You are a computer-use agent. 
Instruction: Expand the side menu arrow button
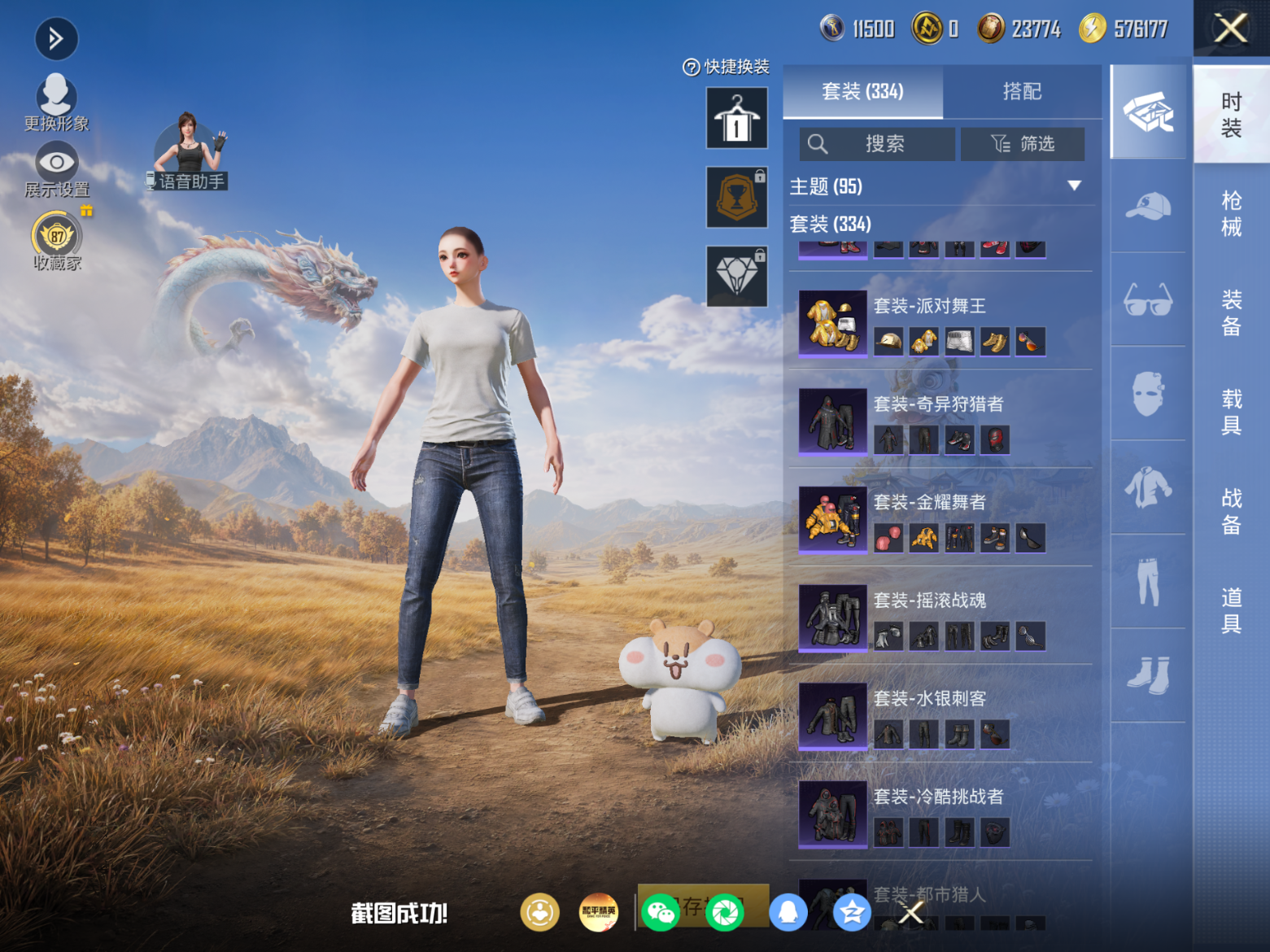coord(56,39)
